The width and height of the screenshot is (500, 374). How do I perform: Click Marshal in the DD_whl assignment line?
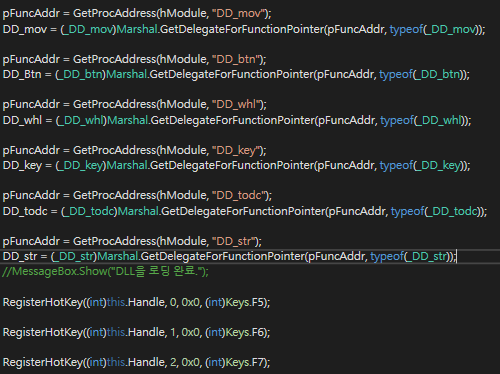[128, 120]
